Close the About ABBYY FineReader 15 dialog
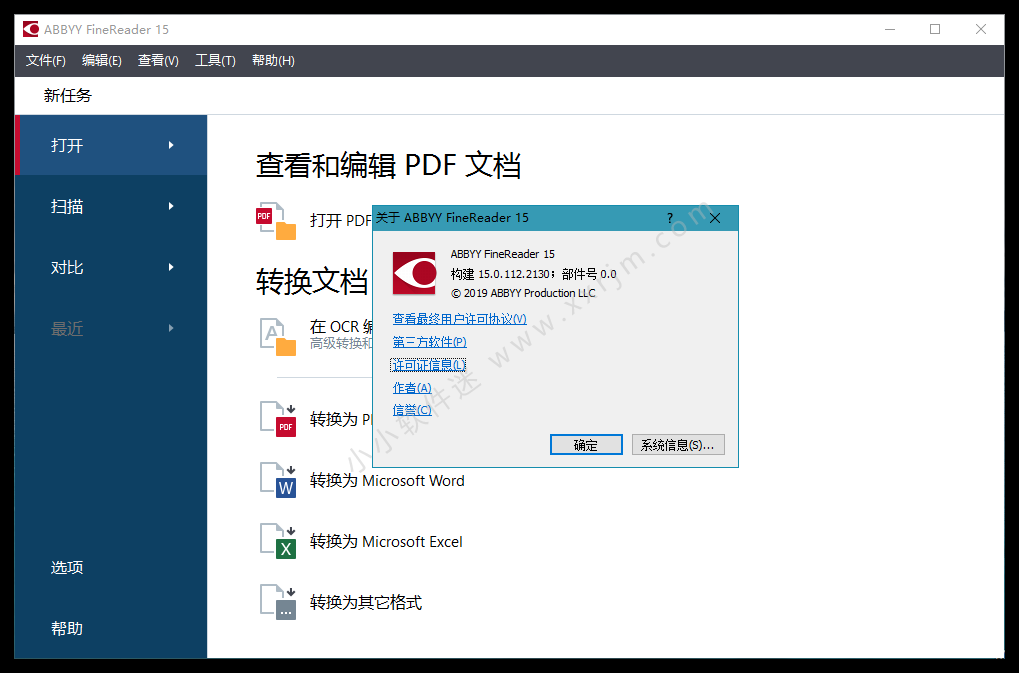1019x673 pixels. (715, 218)
